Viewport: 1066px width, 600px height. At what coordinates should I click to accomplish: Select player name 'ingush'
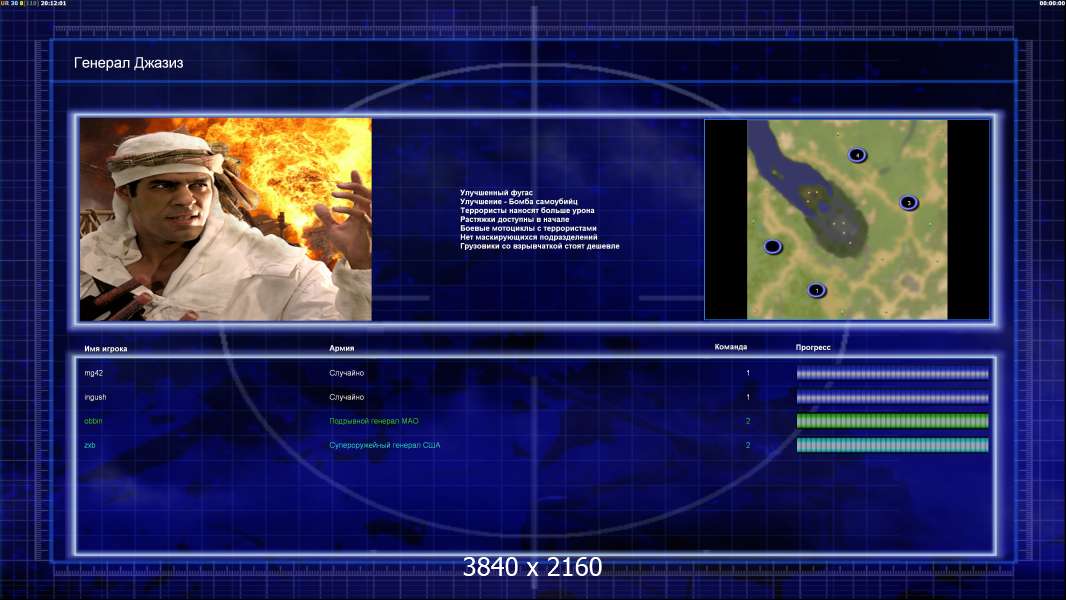(95, 397)
